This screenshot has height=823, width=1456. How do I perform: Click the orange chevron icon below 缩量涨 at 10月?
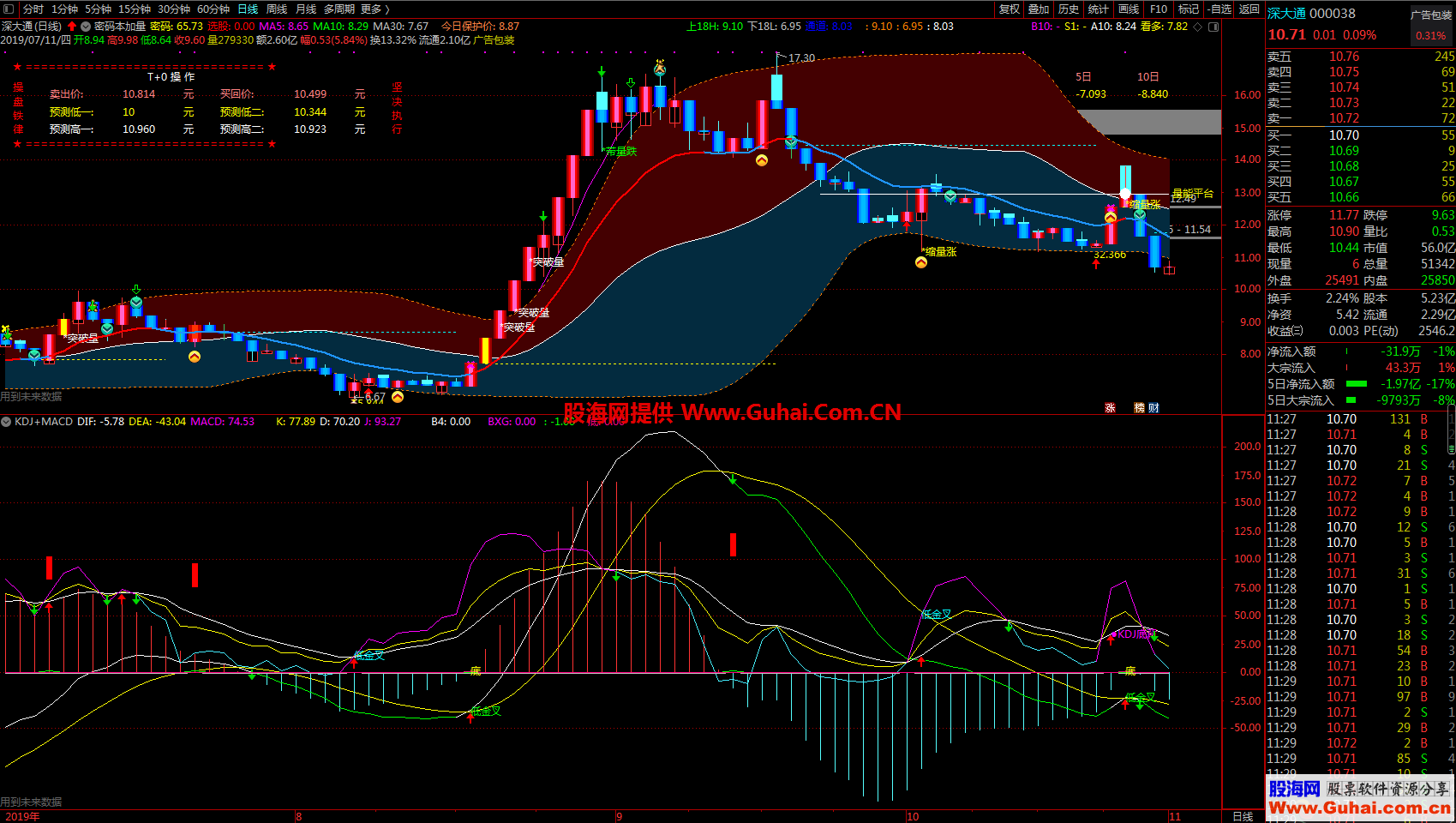[x=921, y=263]
